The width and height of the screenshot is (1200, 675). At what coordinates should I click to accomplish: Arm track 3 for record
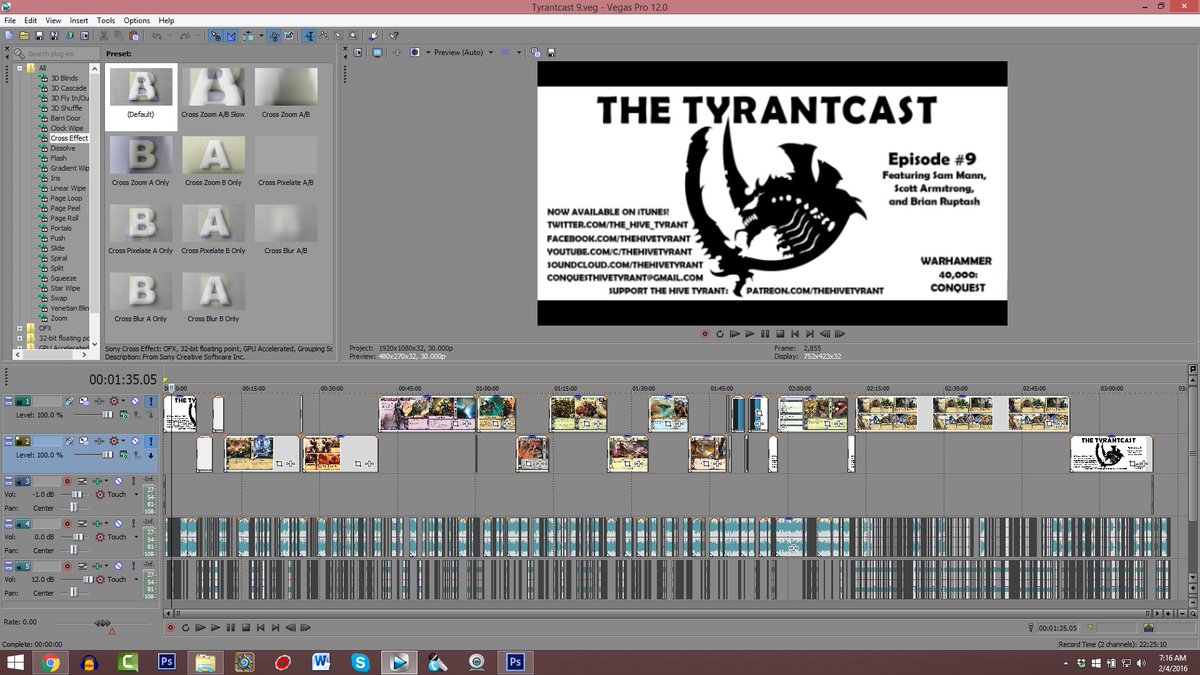click(x=67, y=481)
